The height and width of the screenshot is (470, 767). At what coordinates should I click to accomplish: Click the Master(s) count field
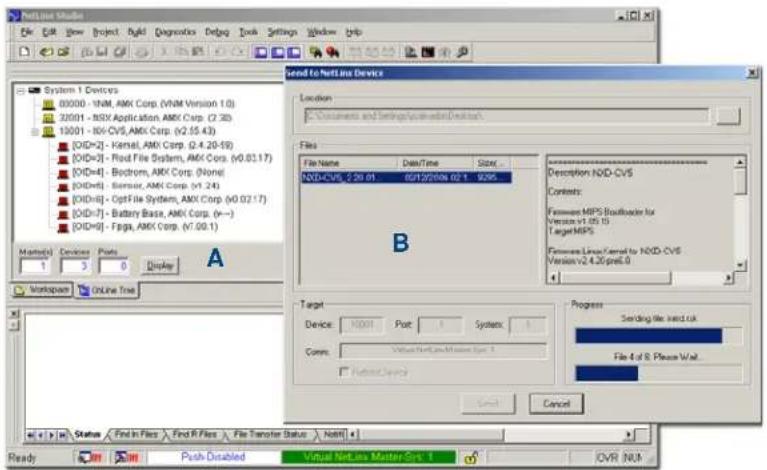(35, 266)
